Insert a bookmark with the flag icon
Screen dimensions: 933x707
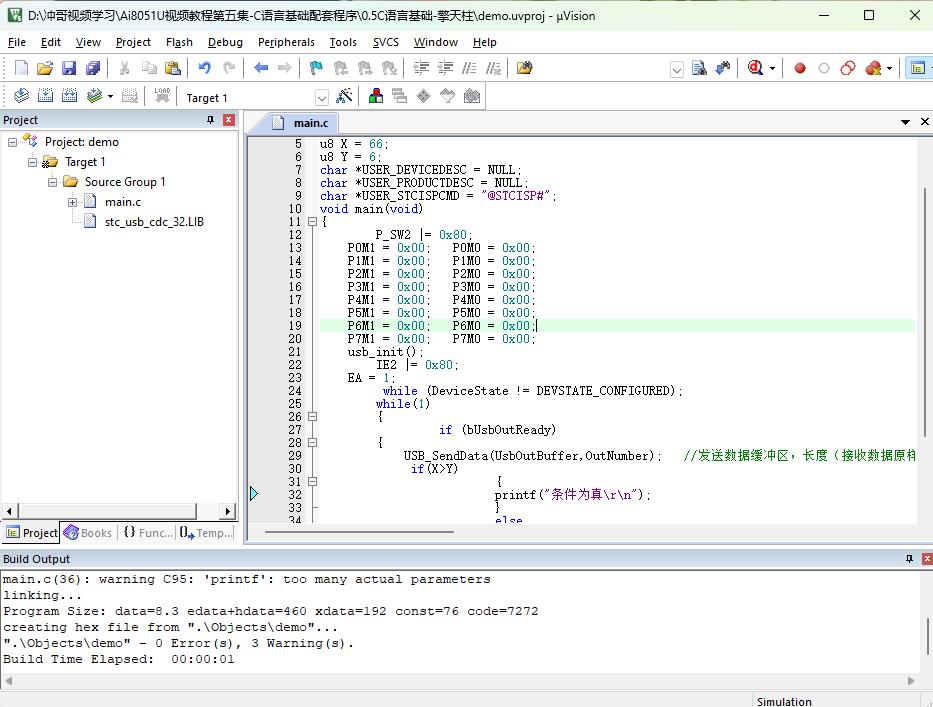[x=316, y=68]
